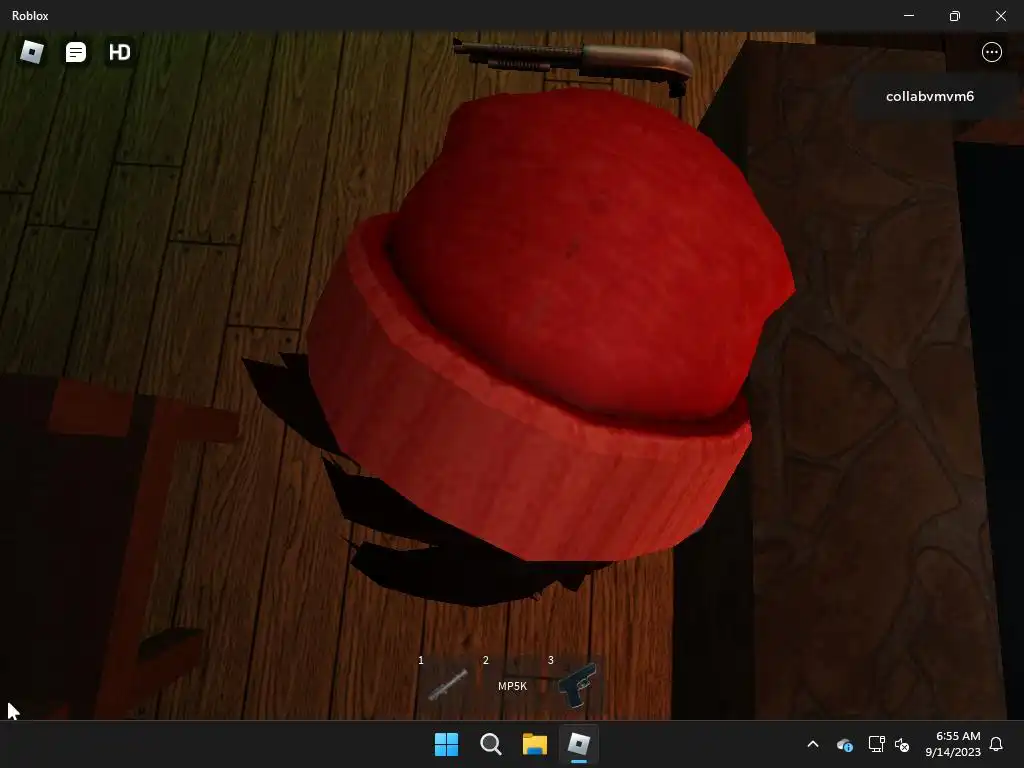Restore down the Roblox window
Screen dimensions: 1024x768
pos(955,16)
